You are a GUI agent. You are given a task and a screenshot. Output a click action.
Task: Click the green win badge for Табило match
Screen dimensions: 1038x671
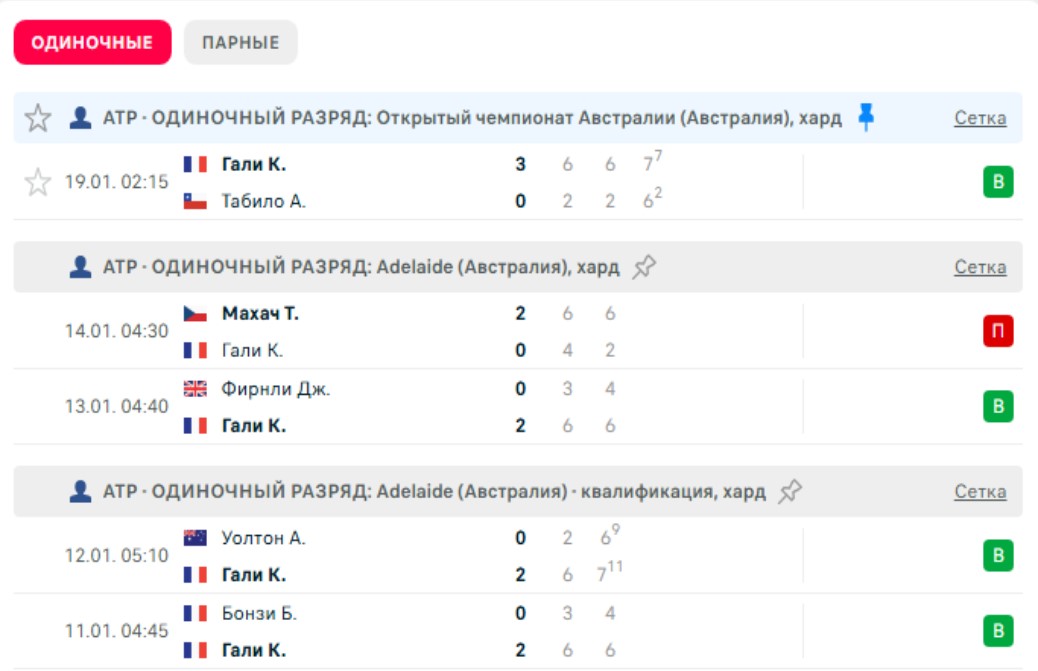point(997,182)
